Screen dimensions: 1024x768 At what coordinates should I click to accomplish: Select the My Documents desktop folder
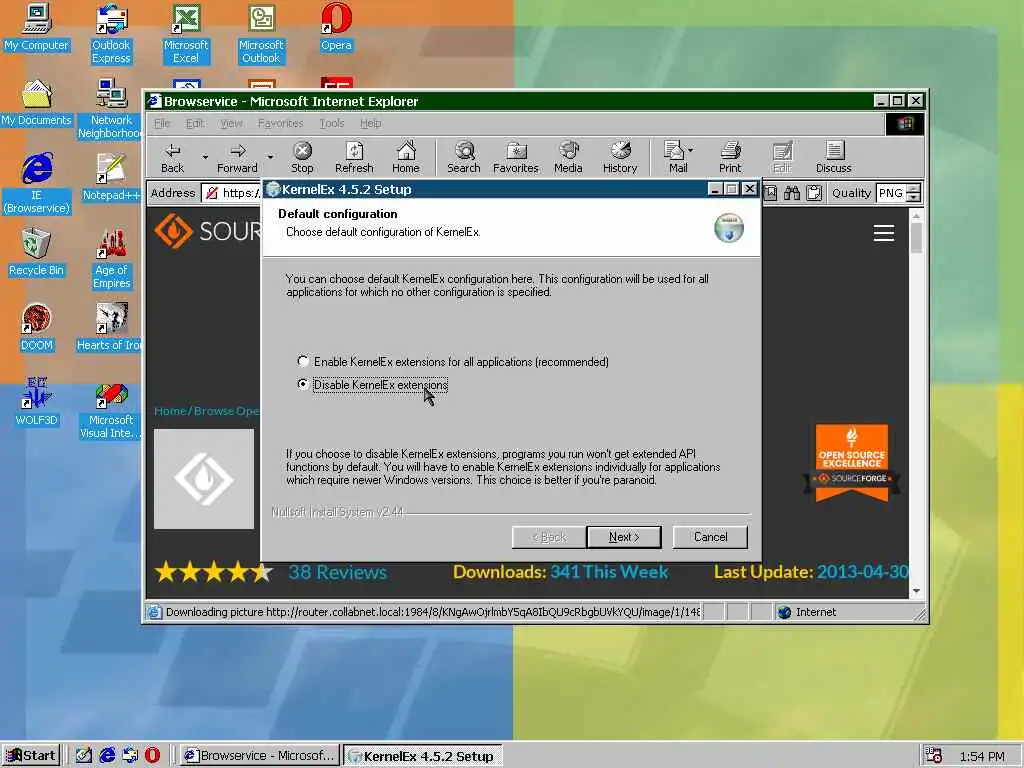[x=37, y=103]
